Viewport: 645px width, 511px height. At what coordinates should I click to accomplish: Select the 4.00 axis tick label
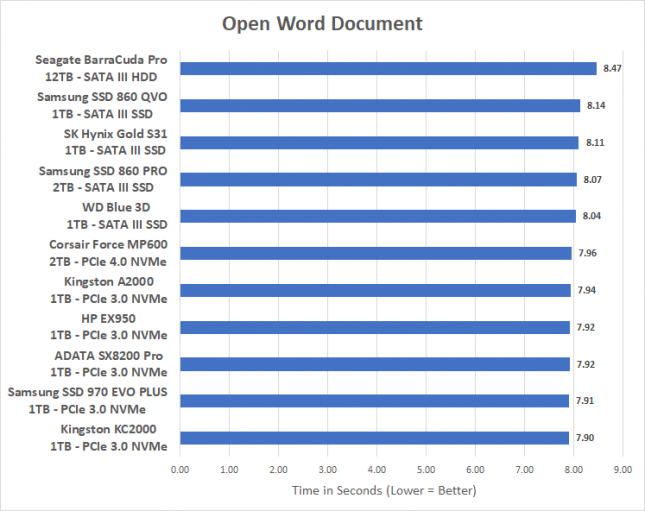pyautogui.click(x=377, y=469)
